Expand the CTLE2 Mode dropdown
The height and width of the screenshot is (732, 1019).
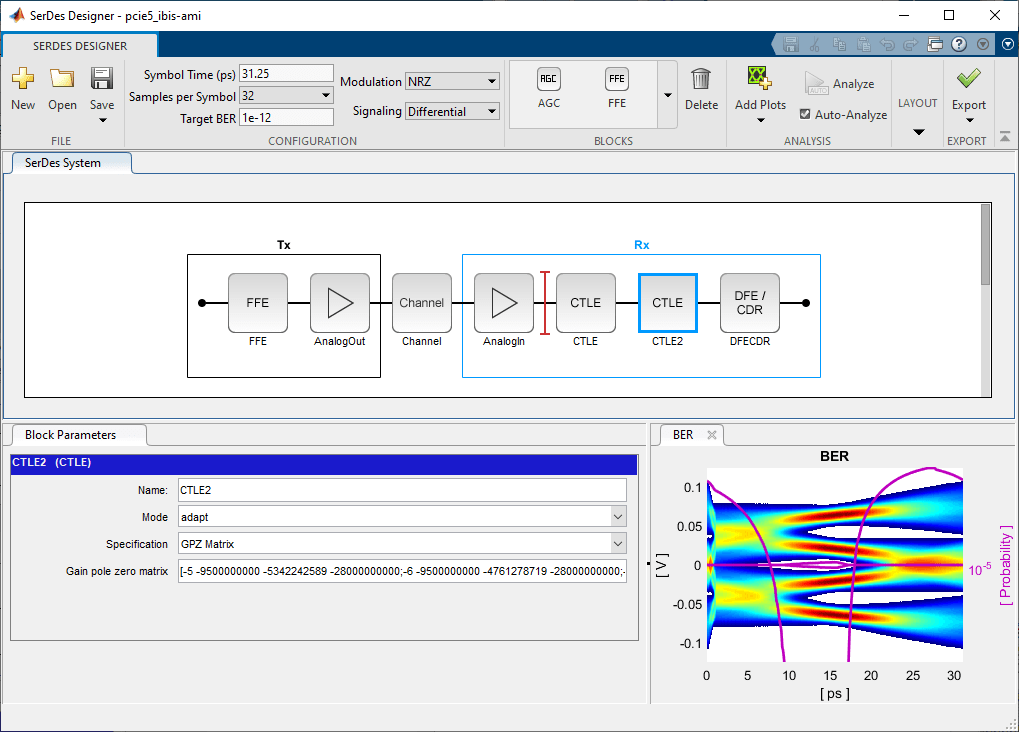pos(617,517)
